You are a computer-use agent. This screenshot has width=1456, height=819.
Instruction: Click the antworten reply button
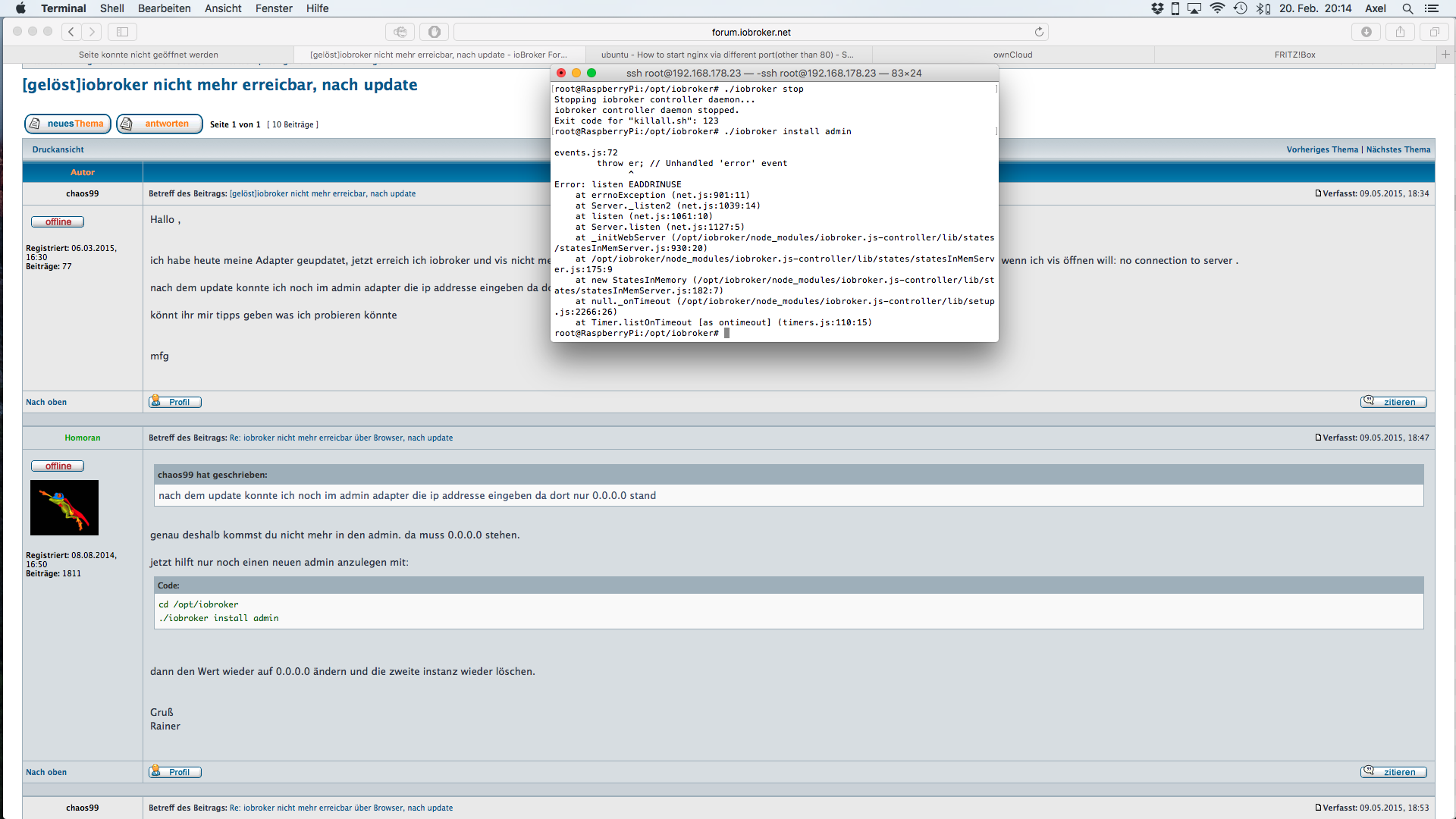159,124
